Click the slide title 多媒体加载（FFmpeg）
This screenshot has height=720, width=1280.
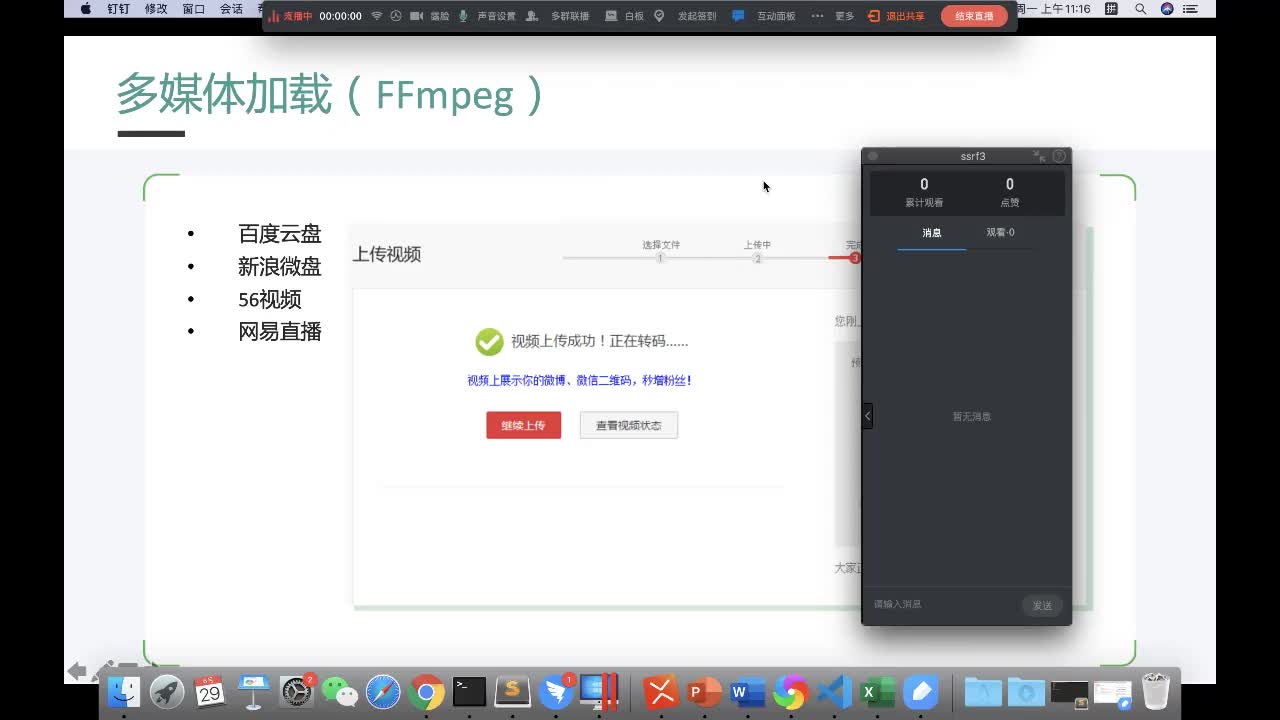point(331,94)
